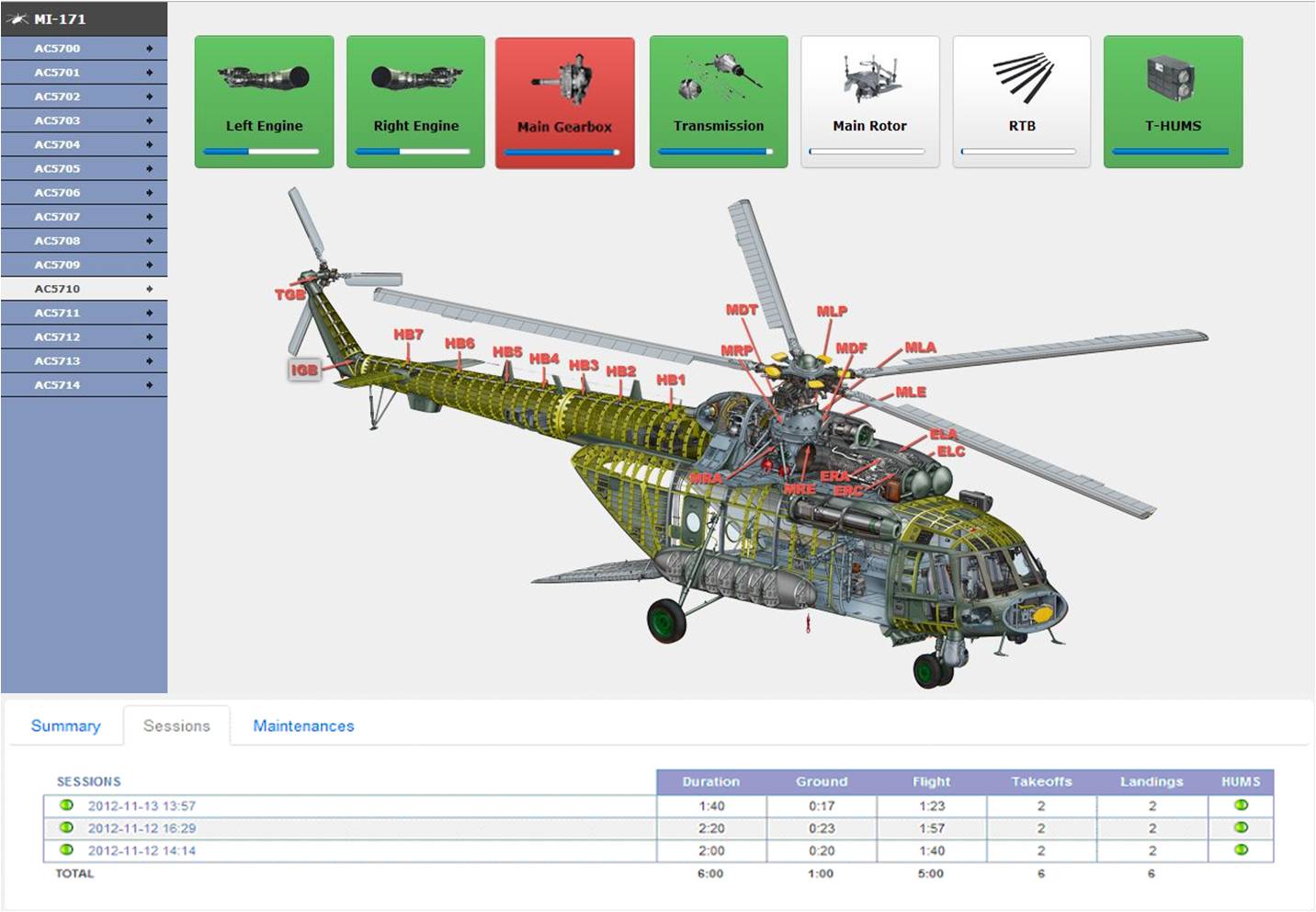
Task: Open the Transmission component tile
Action: coord(719,102)
